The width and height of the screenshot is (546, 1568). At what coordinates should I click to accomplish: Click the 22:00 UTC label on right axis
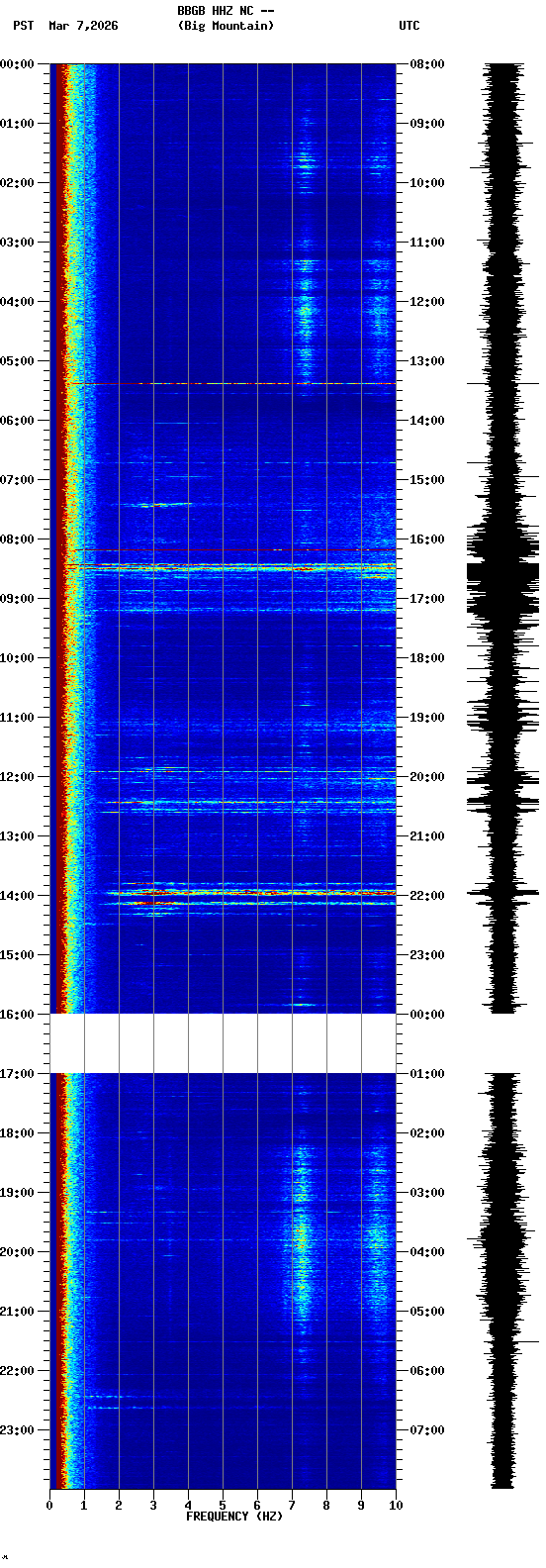(x=427, y=896)
